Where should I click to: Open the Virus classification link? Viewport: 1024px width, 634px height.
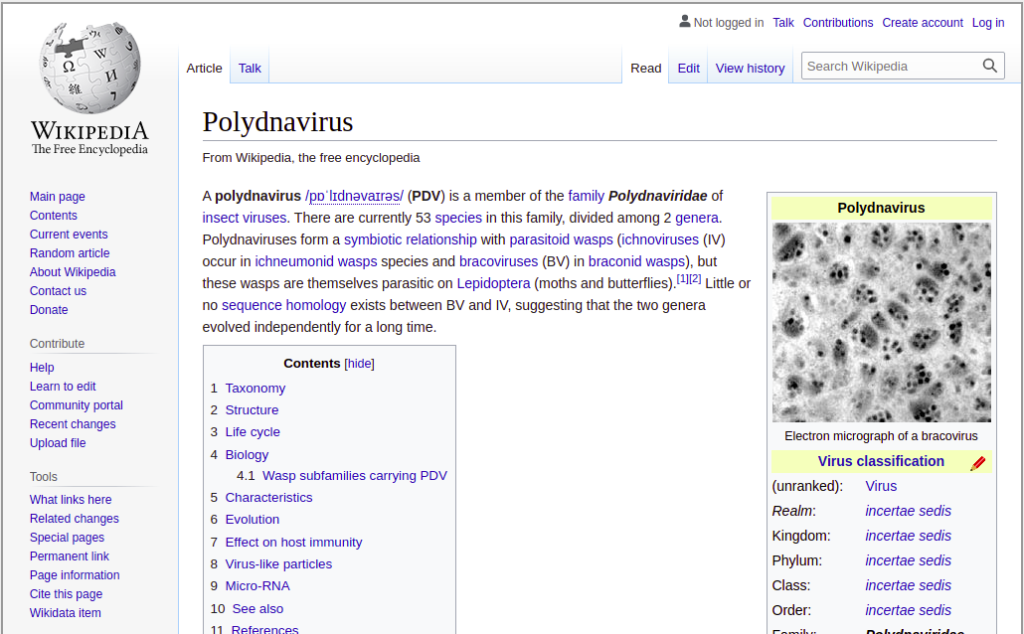click(x=881, y=462)
